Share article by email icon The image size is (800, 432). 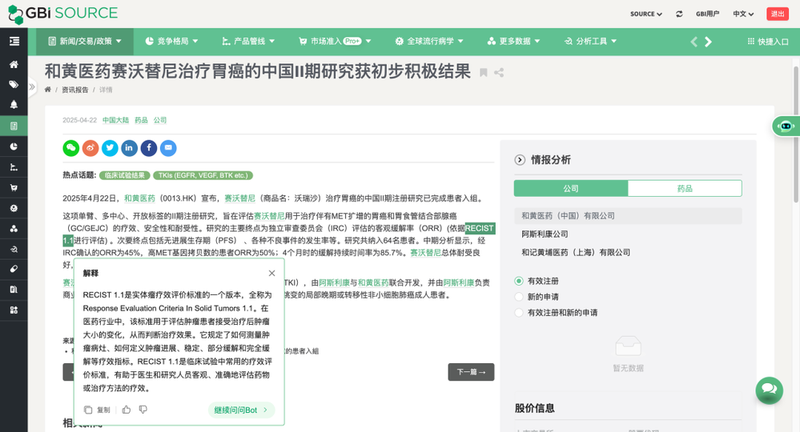[x=168, y=148]
